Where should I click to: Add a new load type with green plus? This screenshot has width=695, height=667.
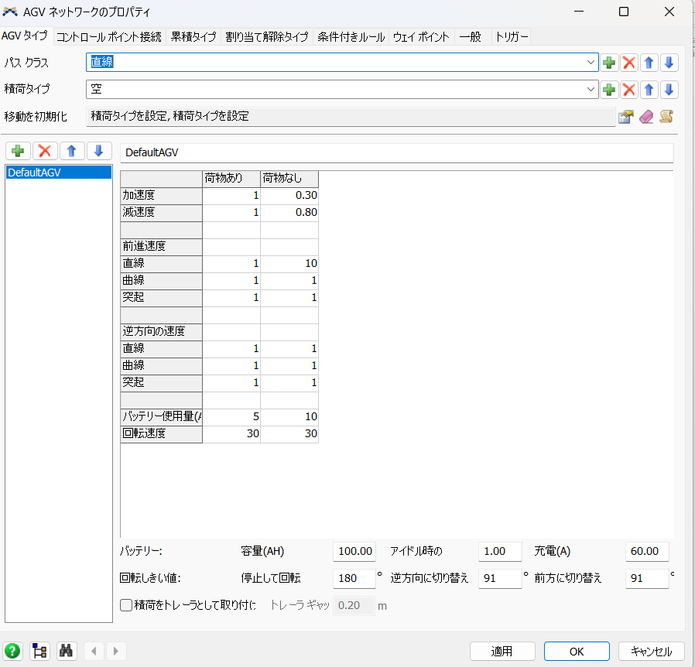click(x=609, y=90)
